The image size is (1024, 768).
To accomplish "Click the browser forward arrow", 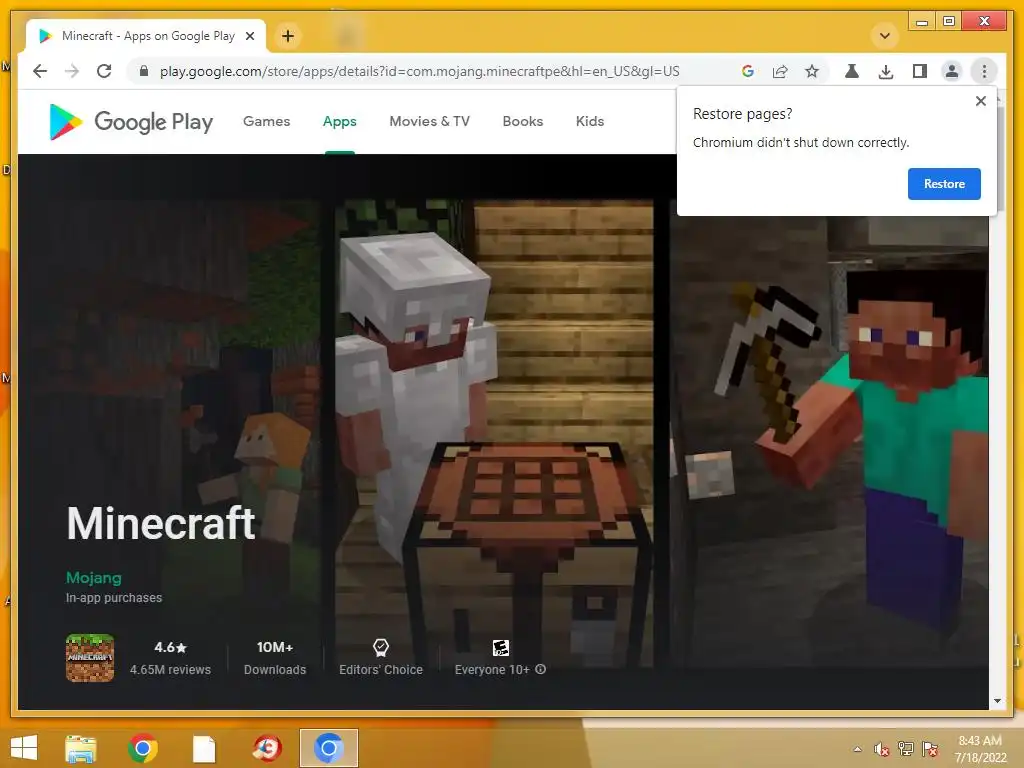I will (x=72, y=71).
